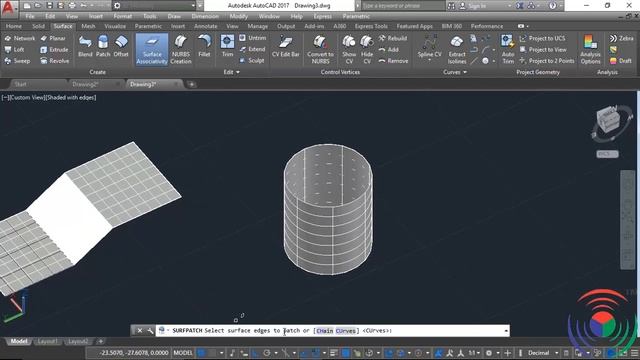This screenshot has height=360, width=640.
Task: Click the Trim surface tool
Action: (227, 46)
